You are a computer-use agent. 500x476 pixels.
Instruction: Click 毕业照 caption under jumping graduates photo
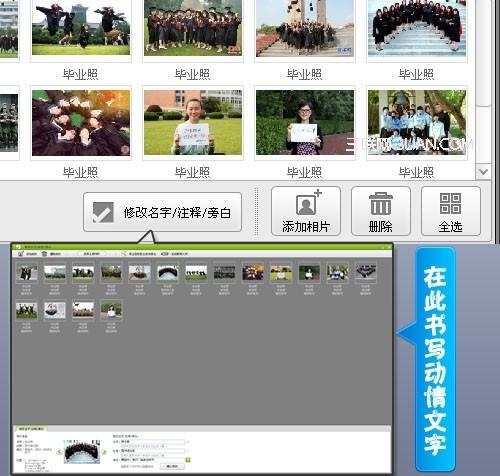80,74
